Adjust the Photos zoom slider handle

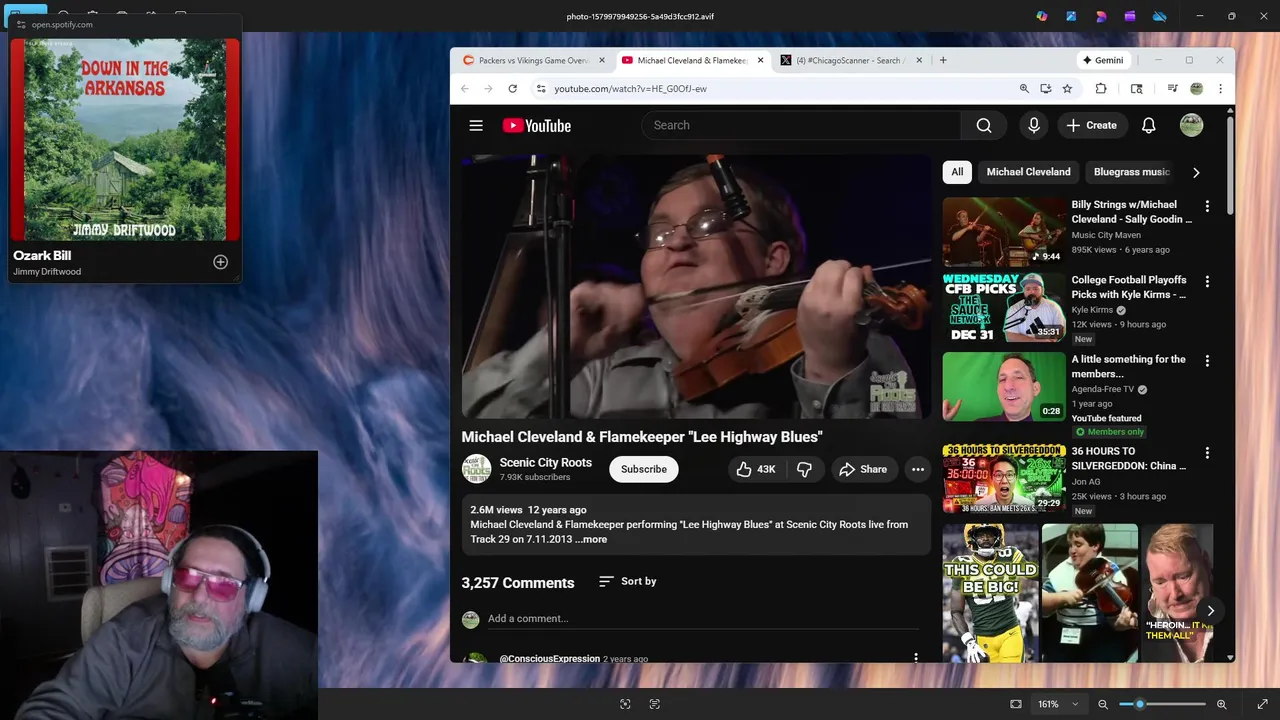(1139, 704)
